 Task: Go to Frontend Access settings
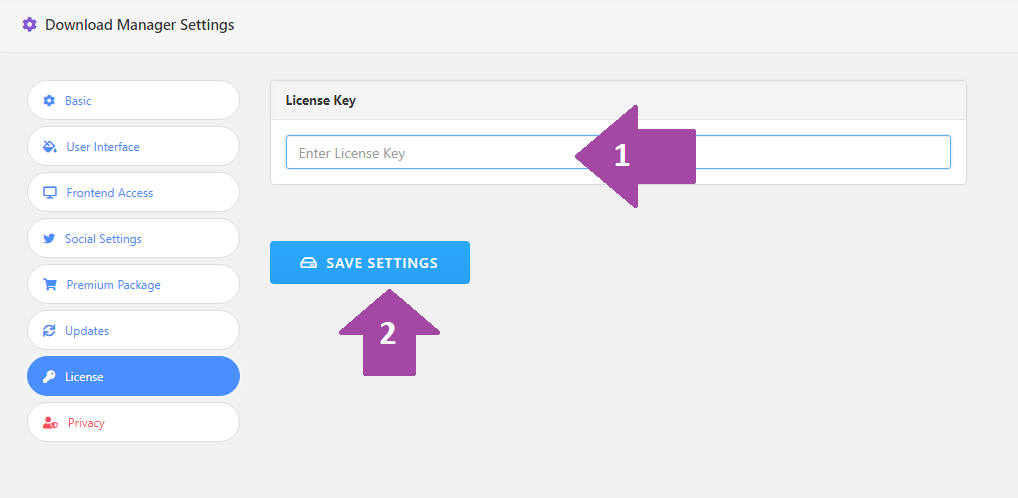pos(133,193)
